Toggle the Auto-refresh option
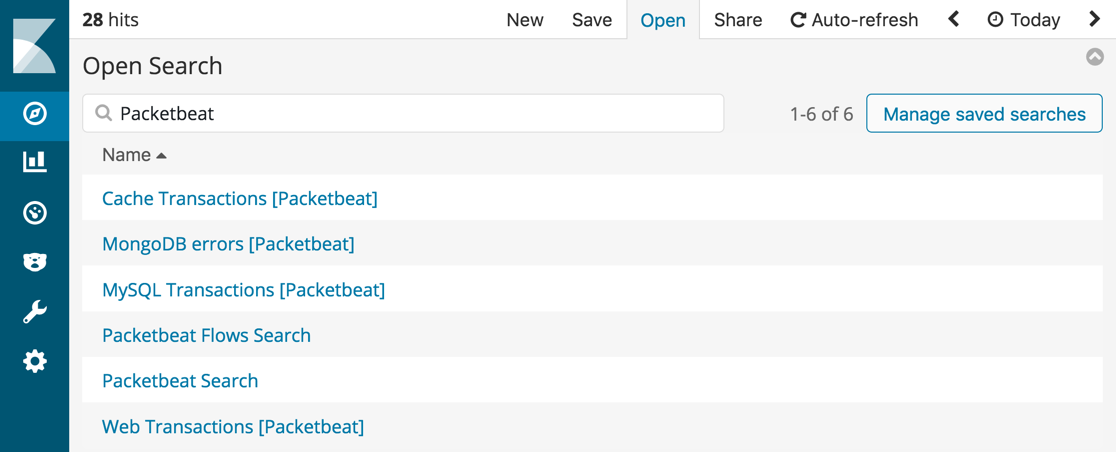 pyautogui.click(x=854, y=20)
